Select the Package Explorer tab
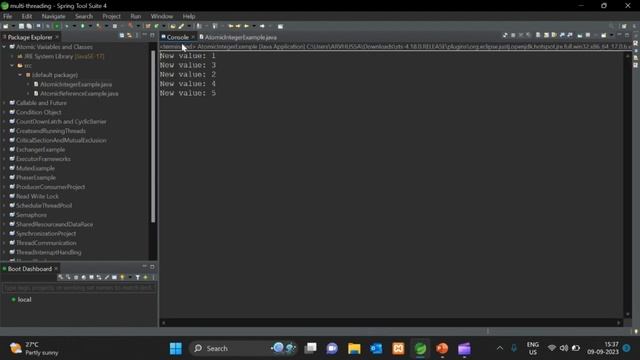Image resolution: width=640 pixels, height=360 pixels. tap(30, 37)
